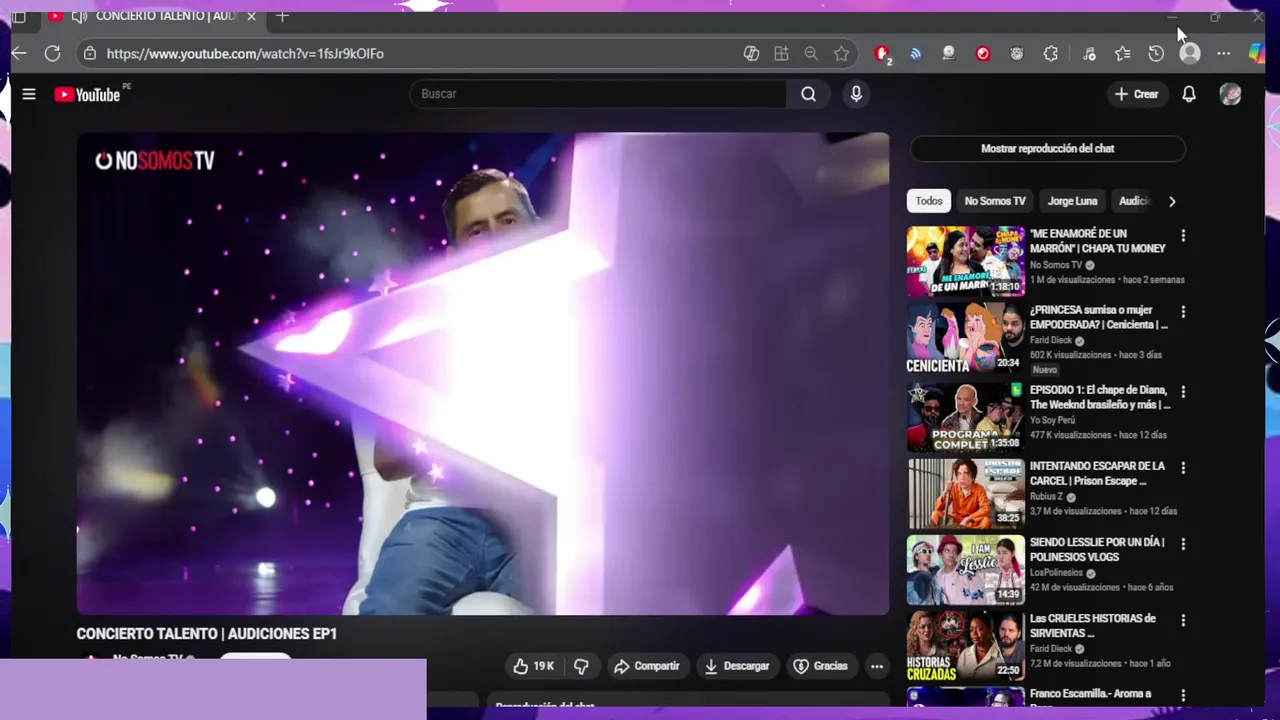Open the YouTube account avatar menu

pos(1230,94)
